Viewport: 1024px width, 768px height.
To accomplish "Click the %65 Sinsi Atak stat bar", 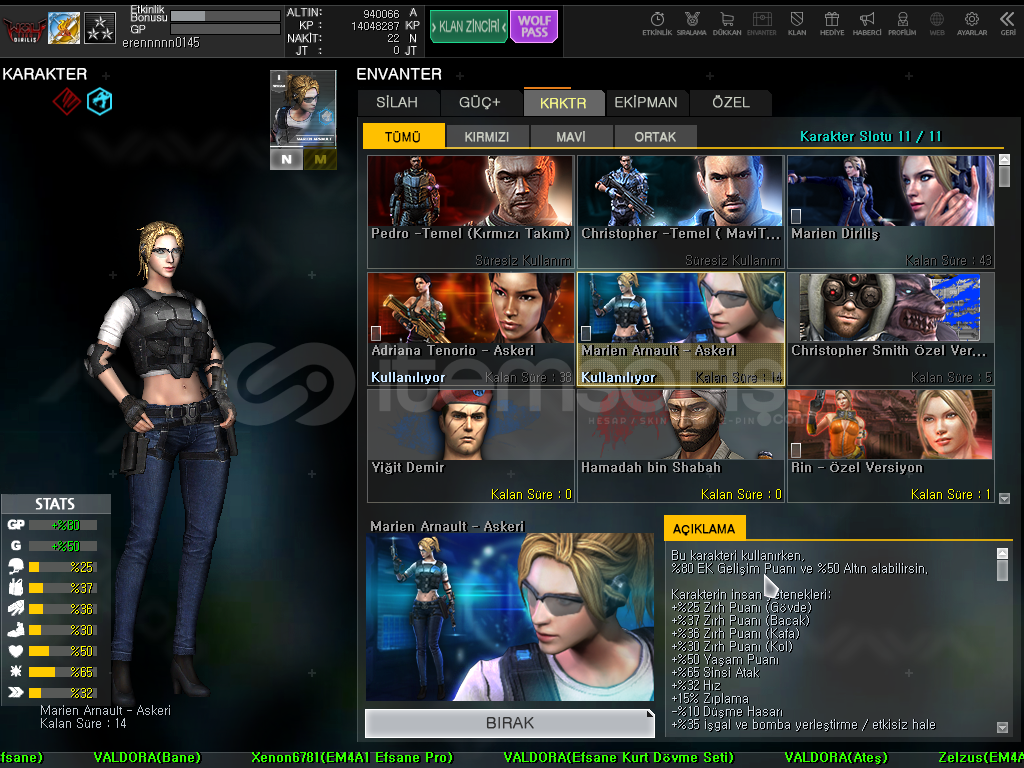I will tap(63, 671).
